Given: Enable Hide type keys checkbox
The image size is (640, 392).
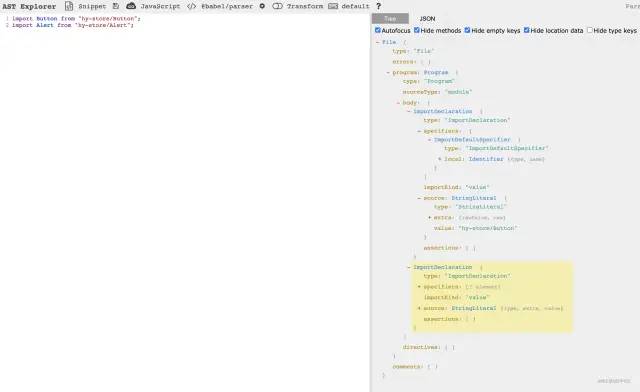Looking at the screenshot, I should 589,30.
